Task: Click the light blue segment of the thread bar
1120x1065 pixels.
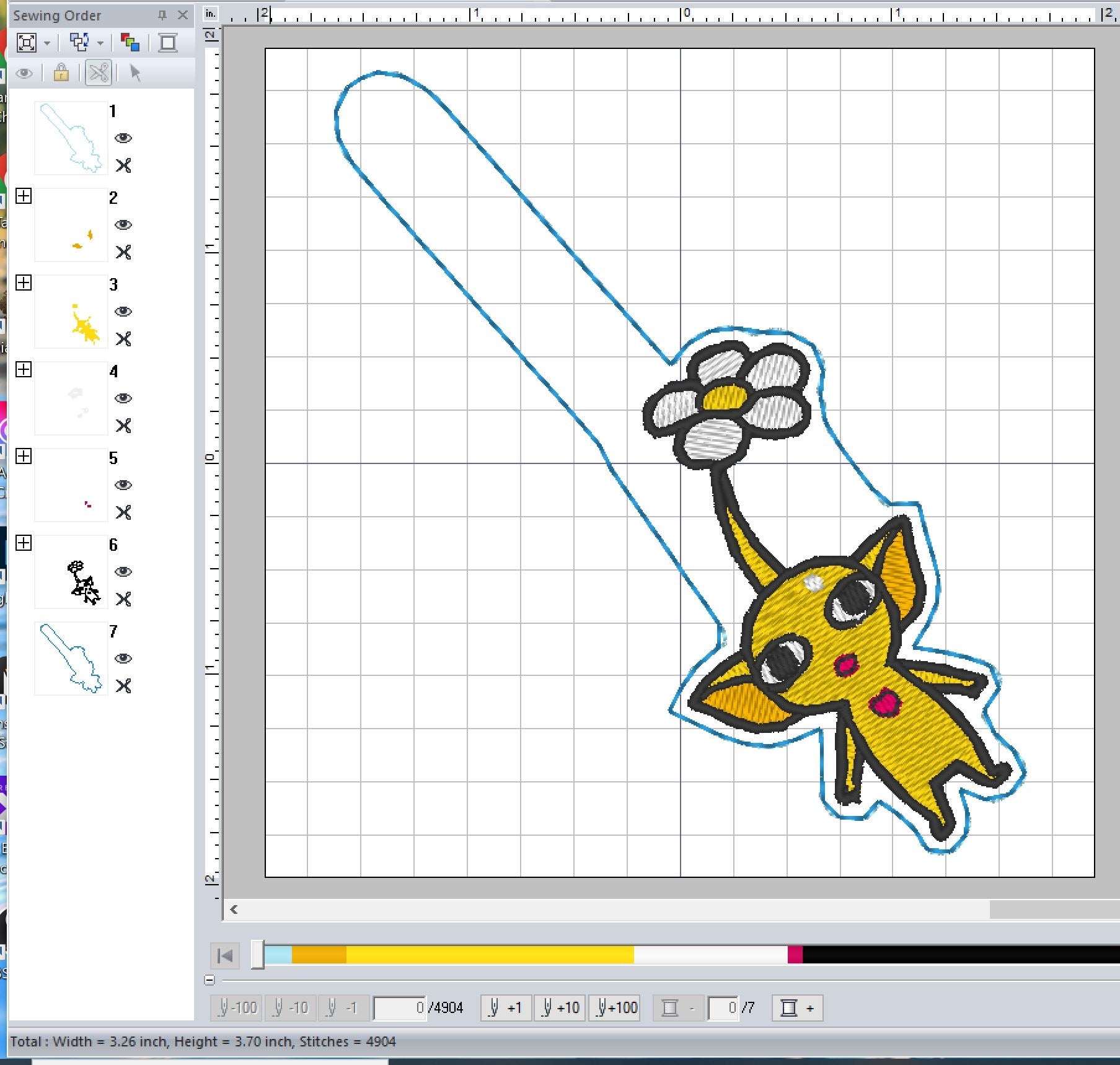Action: point(278,955)
